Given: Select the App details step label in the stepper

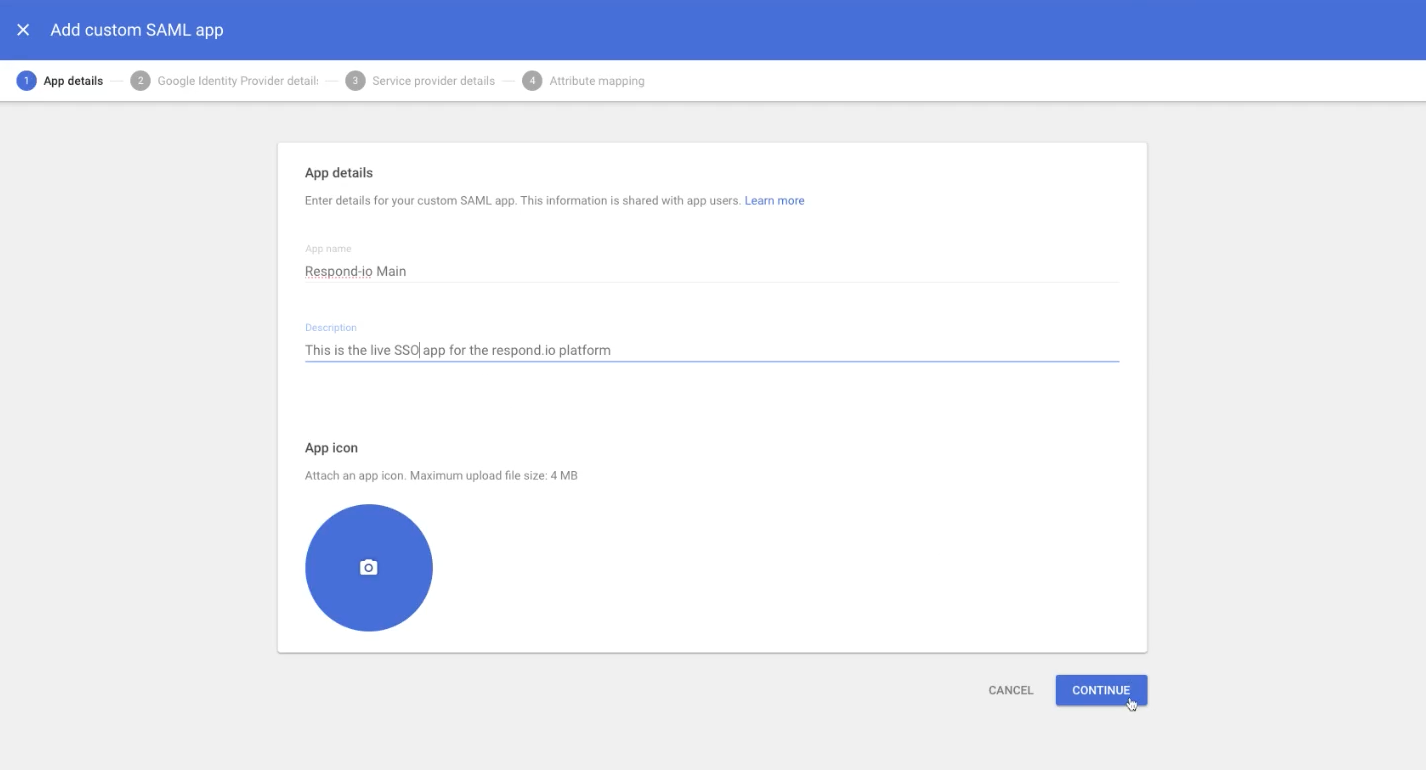Looking at the screenshot, I should coord(73,81).
